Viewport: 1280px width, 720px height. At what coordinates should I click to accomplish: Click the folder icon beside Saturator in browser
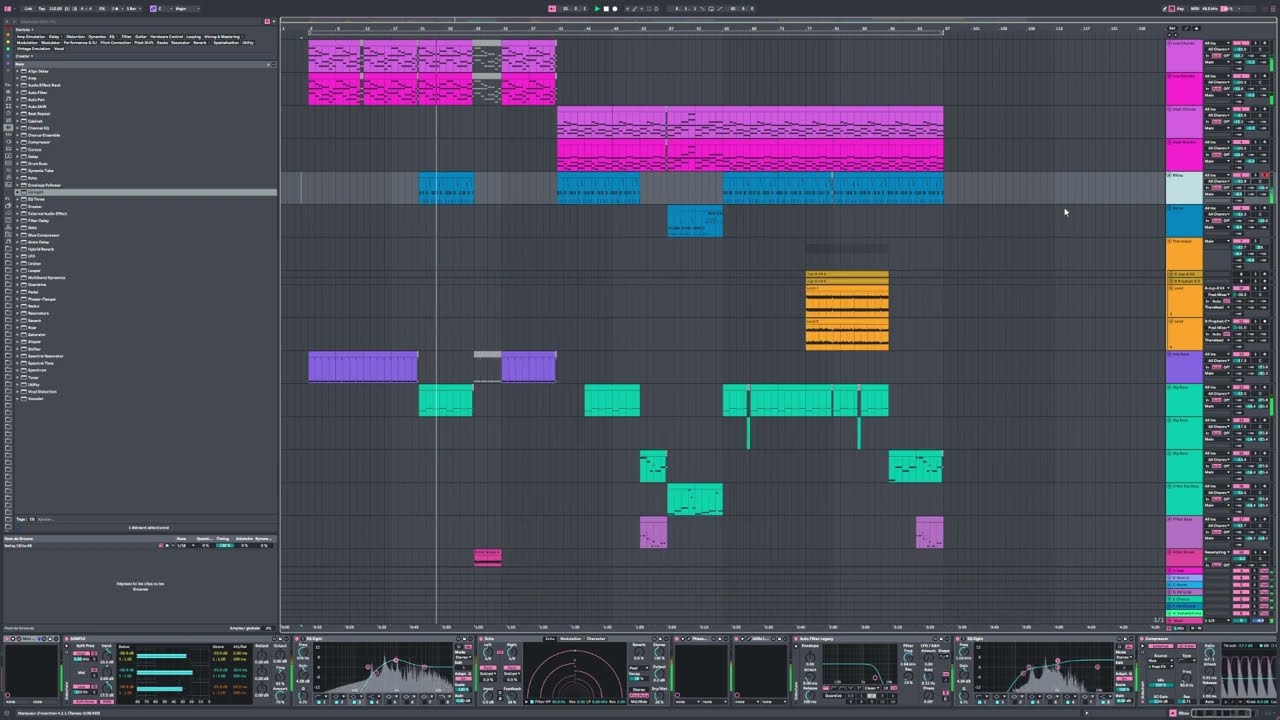click(23, 334)
